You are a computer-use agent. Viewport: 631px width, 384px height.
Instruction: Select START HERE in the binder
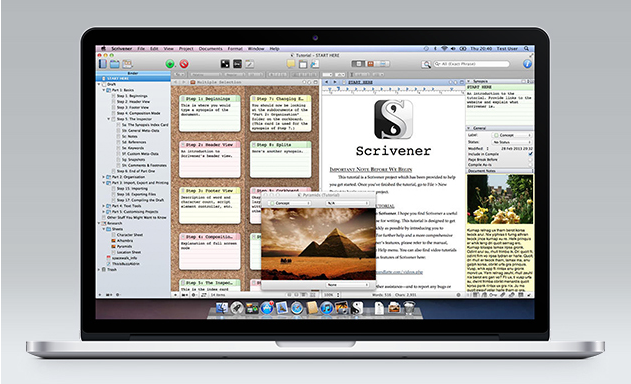click(x=133, y=78)
